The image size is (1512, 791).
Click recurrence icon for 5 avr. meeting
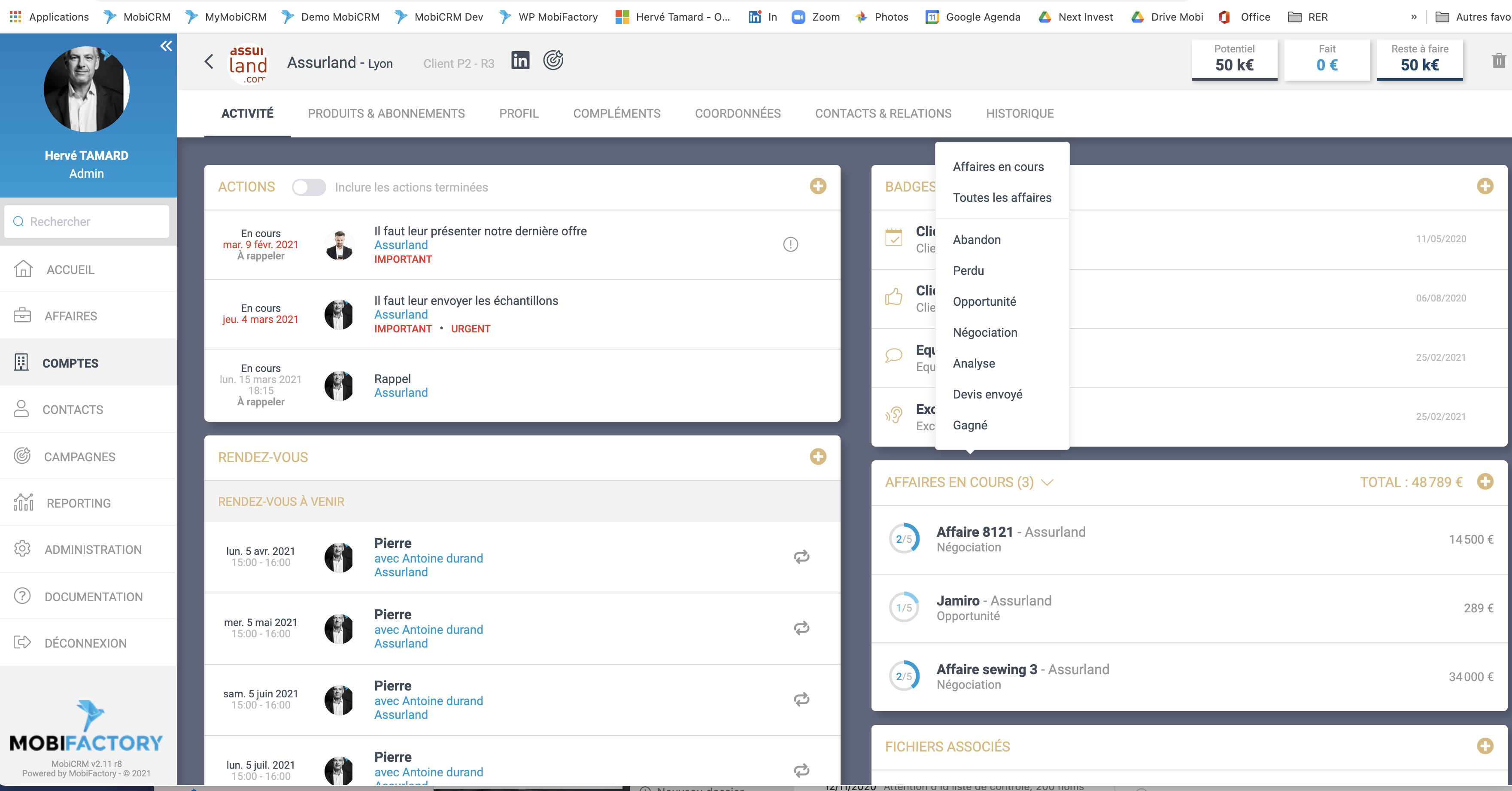coord(801,556)
